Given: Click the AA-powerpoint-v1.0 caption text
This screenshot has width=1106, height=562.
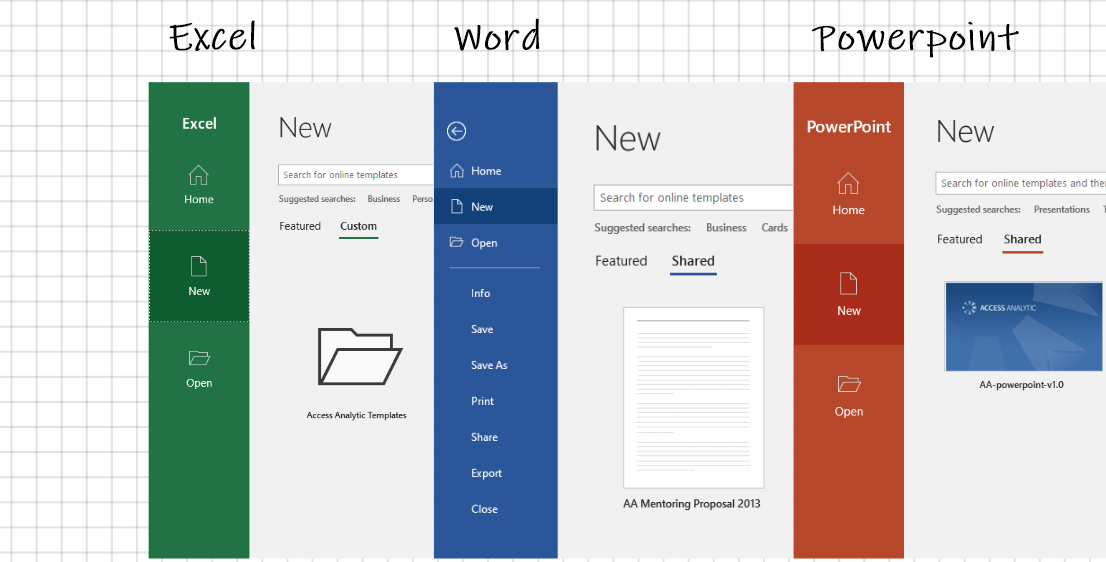Looking at the screenshot, I should click(1021, 385).
